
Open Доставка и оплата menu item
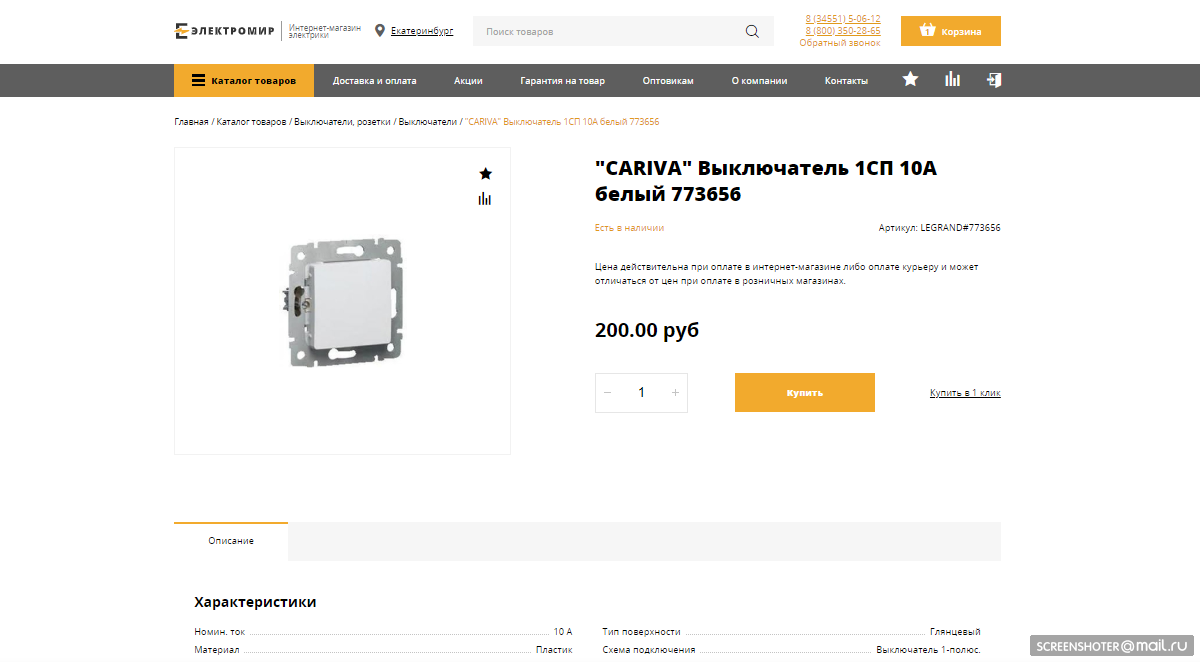pyautogui.click(x=375, y=80)
